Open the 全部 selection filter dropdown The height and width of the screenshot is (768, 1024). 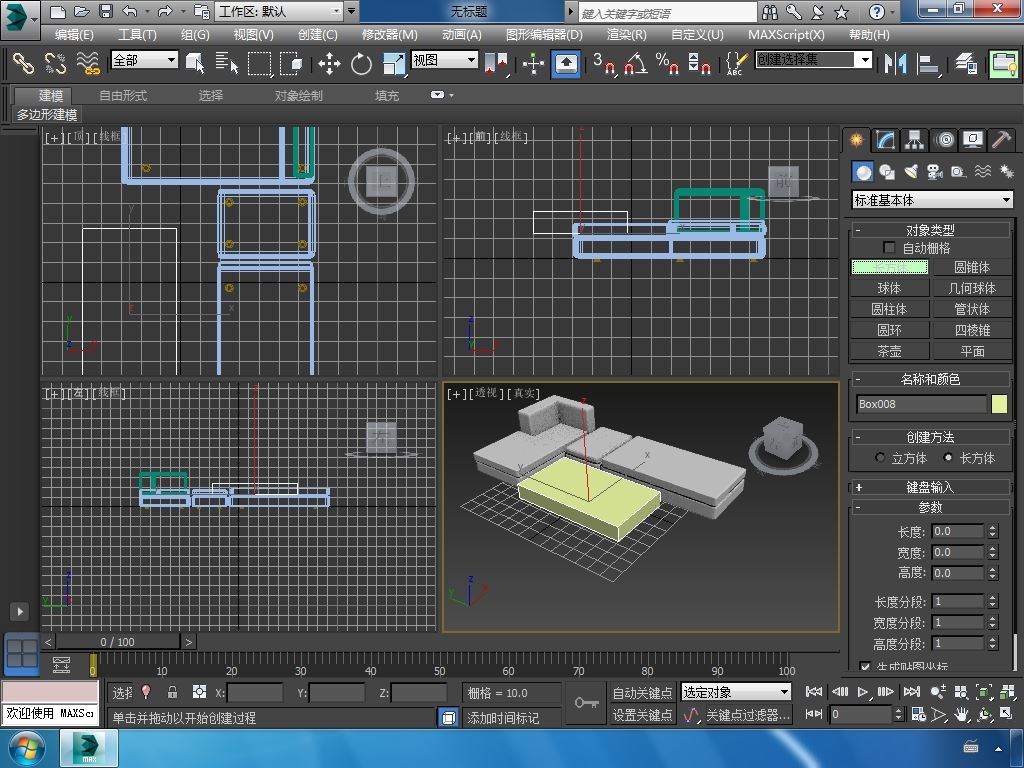144,60
